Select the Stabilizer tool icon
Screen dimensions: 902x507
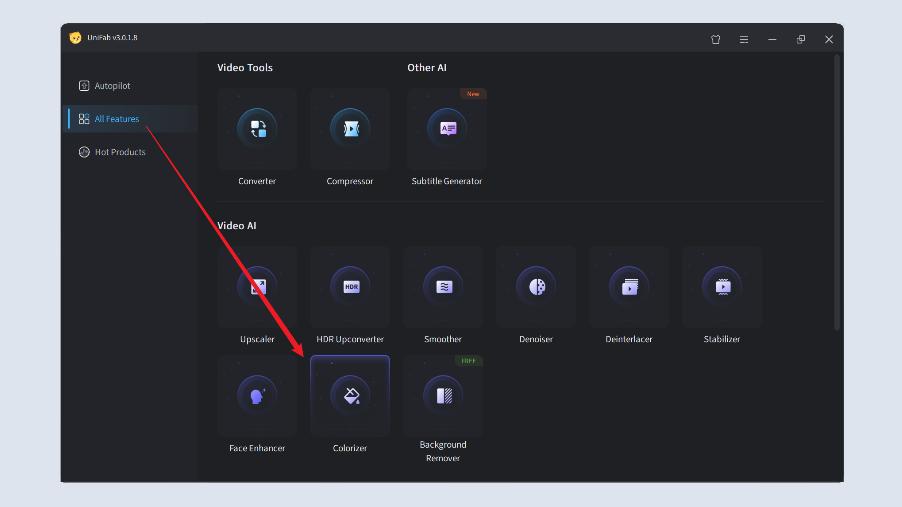click(x=722, y=287)
